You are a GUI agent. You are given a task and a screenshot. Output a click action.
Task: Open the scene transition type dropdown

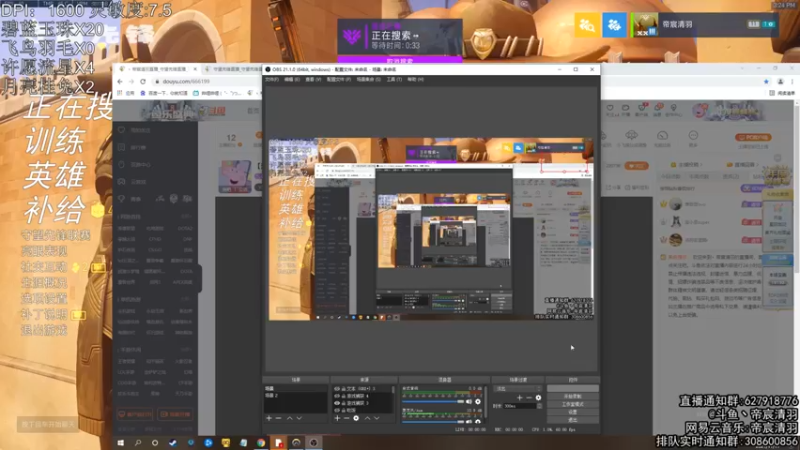[x=518, y=389]
